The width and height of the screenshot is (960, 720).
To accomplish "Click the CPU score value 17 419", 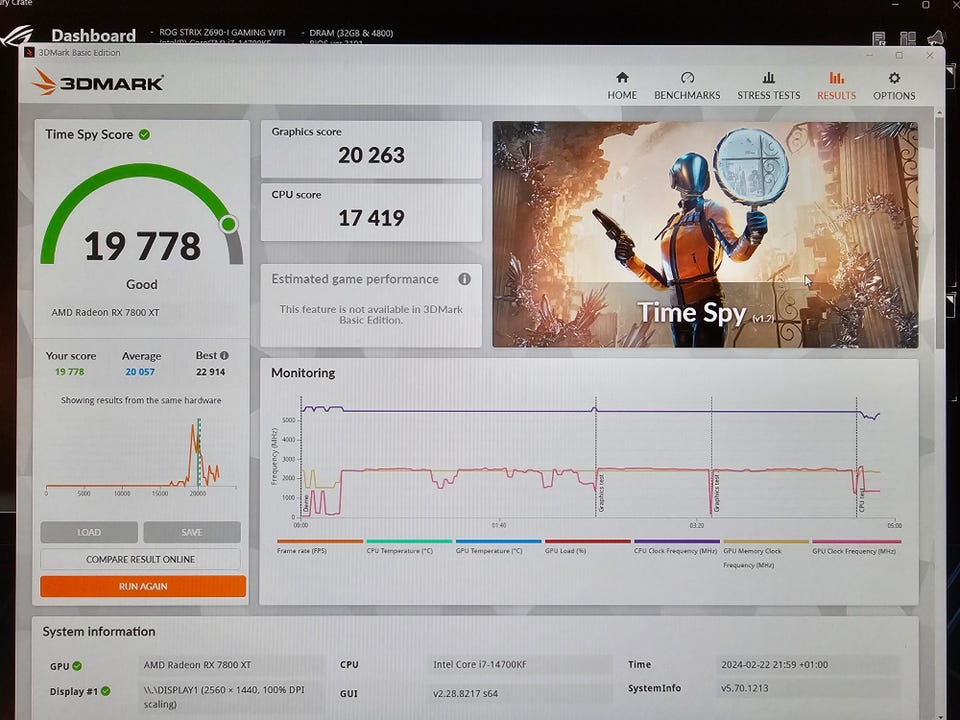I will click(x=371, y=218).
